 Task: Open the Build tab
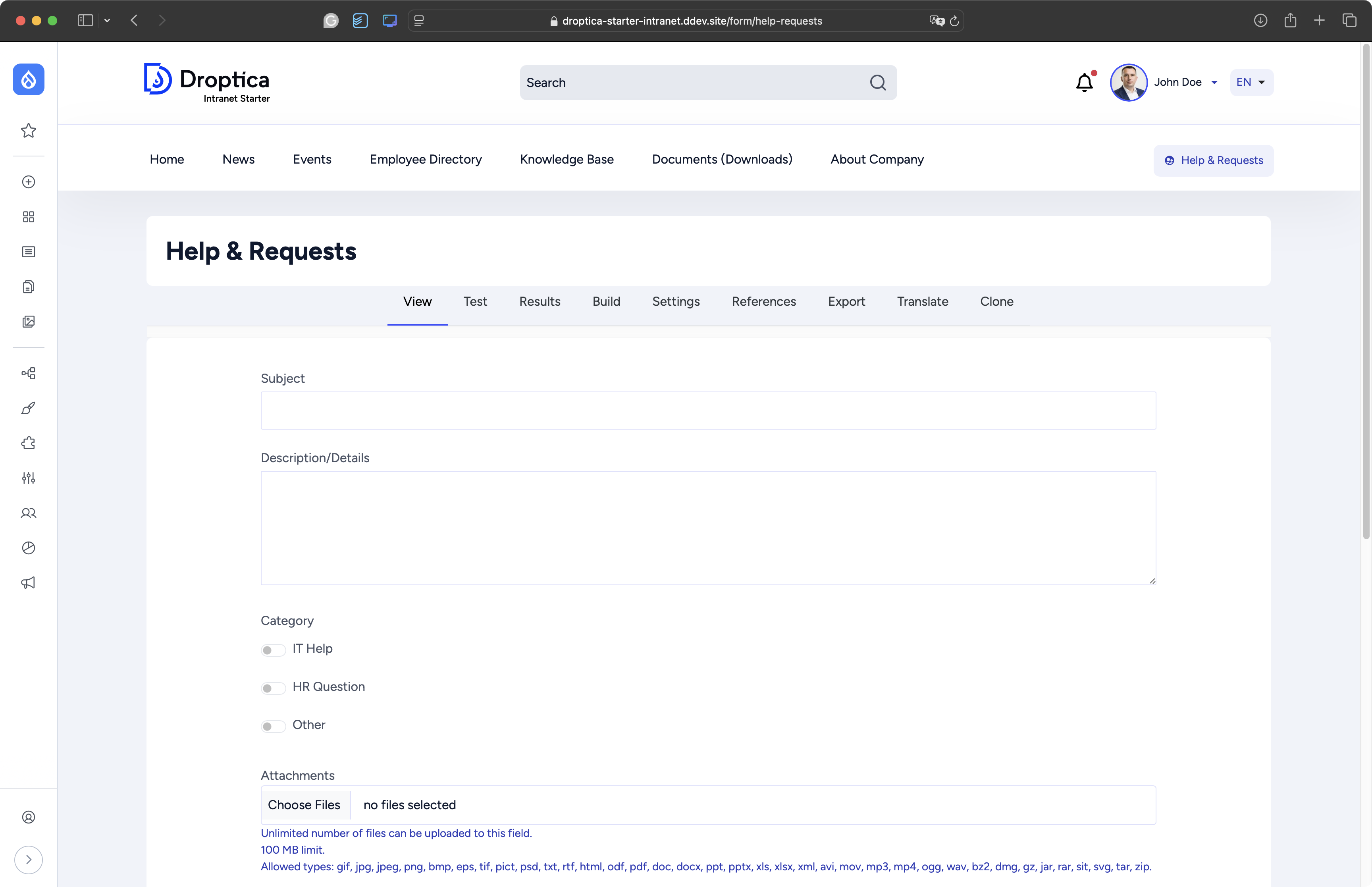tap(606, 302)
